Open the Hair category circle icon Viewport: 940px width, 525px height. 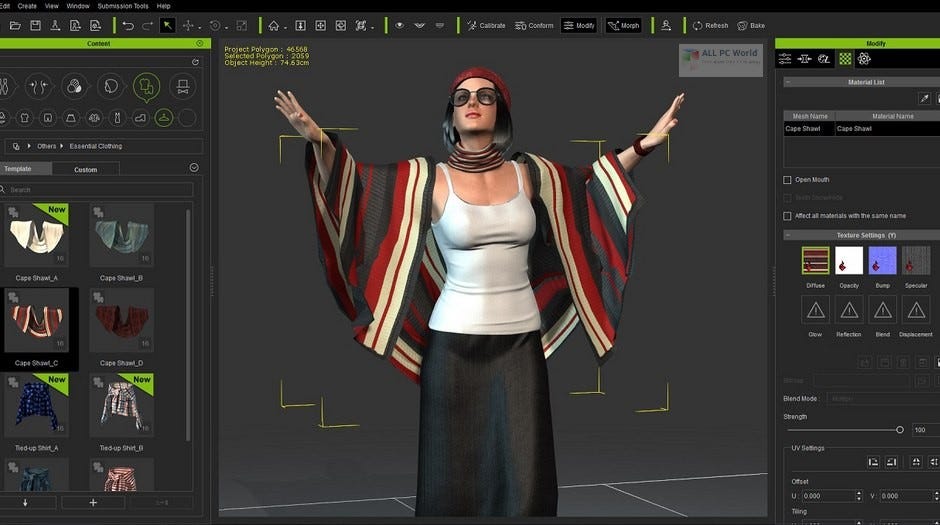pyautogui.click(x=110, y=87)
